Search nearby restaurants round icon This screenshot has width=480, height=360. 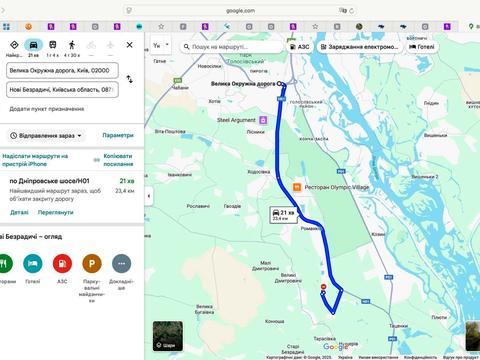[x=4, y=263]
